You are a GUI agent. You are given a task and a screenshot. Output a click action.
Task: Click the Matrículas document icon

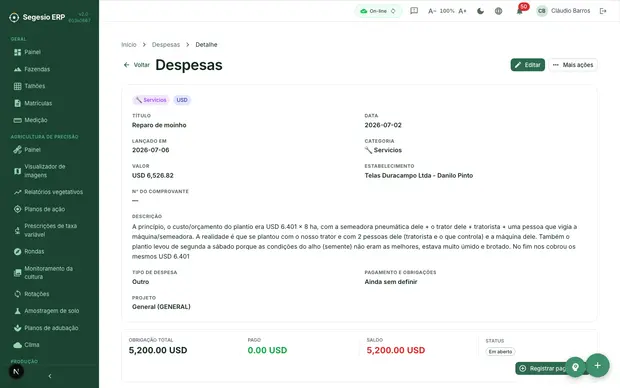17,103
